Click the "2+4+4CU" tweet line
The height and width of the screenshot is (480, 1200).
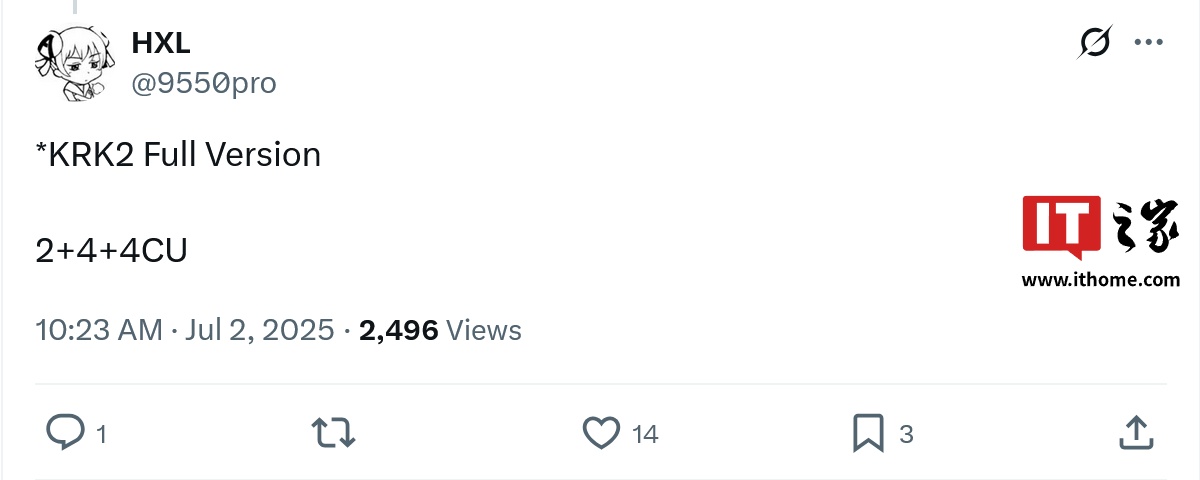(111, 251)
